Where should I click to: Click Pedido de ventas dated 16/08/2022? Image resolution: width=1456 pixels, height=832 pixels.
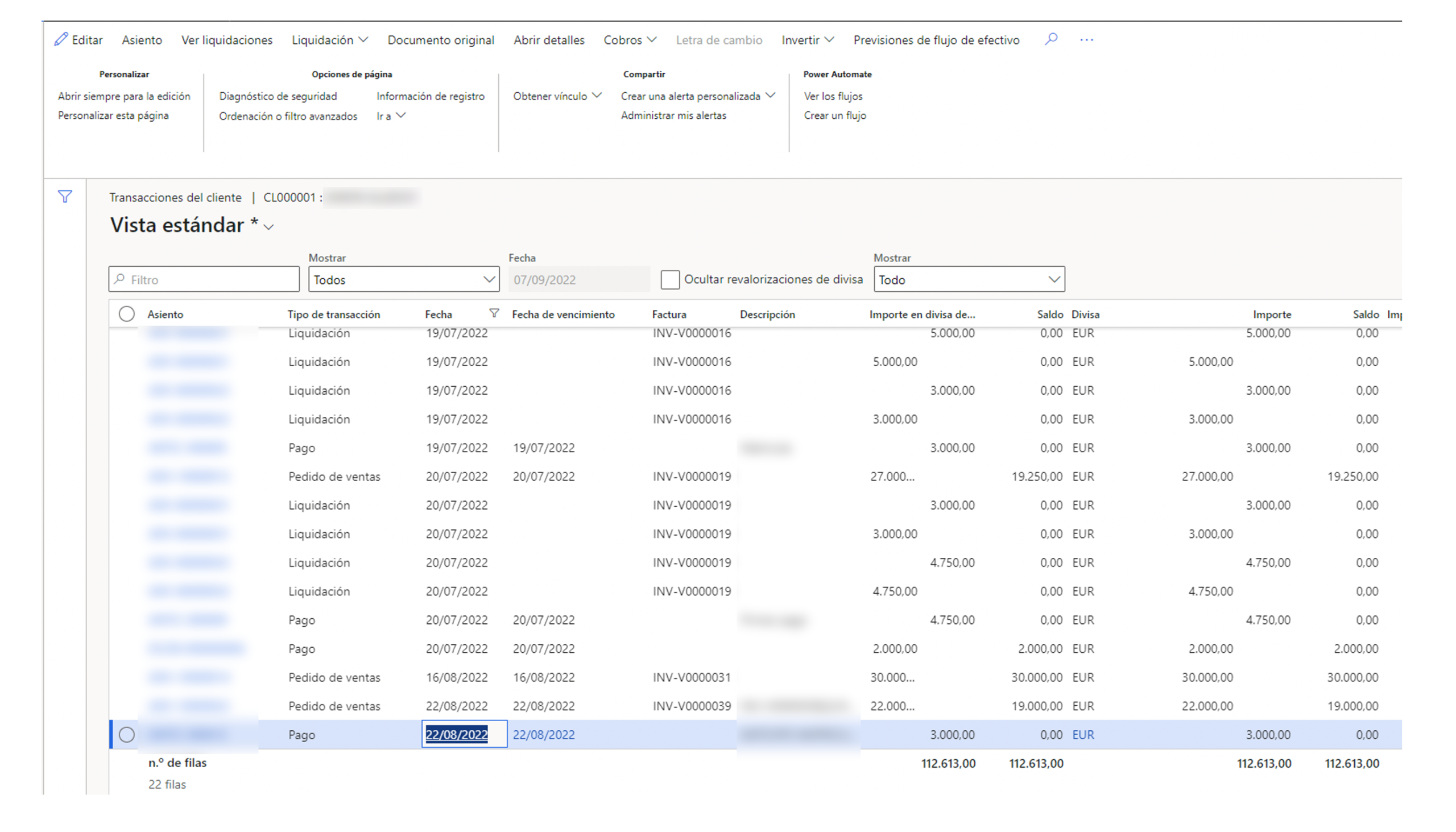pyautogui.click(x=334, y=677)
